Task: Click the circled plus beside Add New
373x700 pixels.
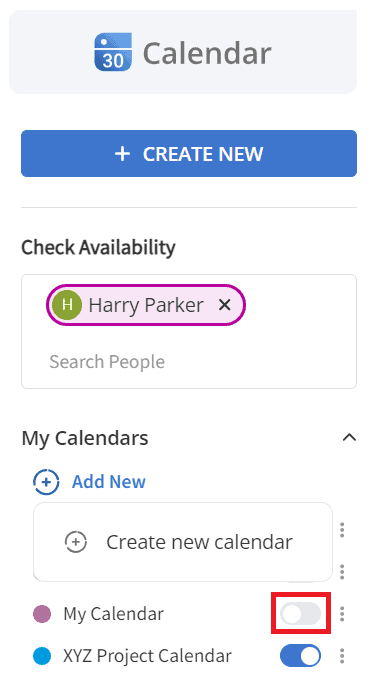Action: click(46, 482)
